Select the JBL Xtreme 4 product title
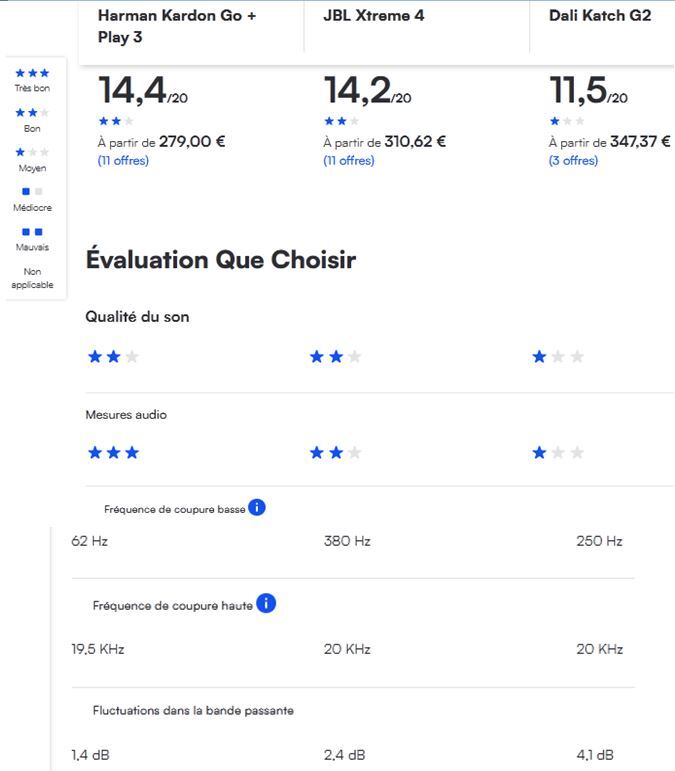The height and width of the screenshot is (771, 675). [x=381, y=16]
